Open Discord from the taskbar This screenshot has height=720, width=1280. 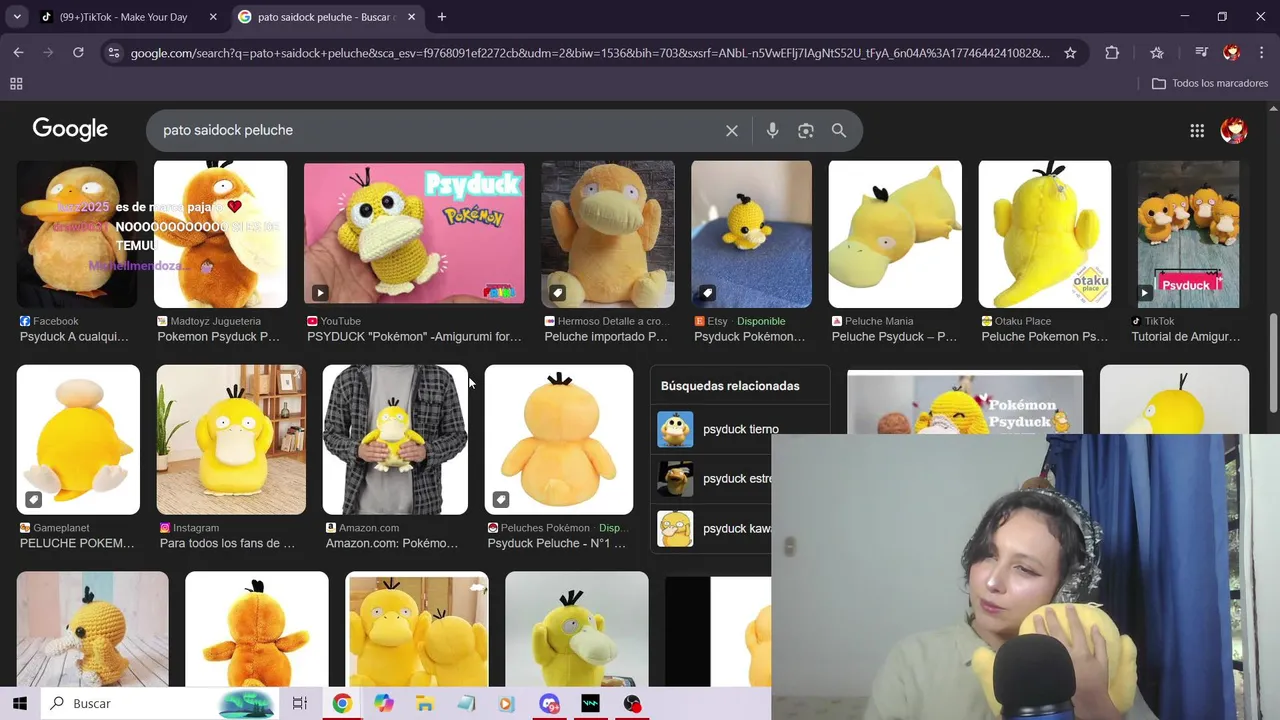(549, 703)
